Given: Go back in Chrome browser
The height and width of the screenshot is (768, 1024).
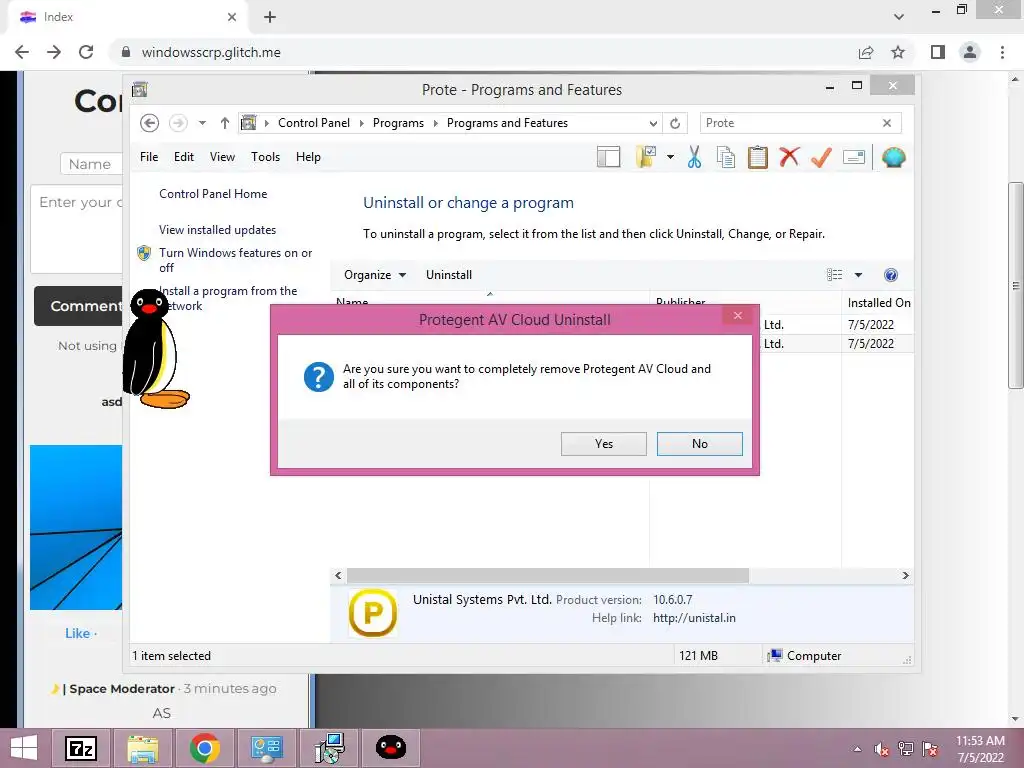Looking at the screenshot, I should point(22,52).
